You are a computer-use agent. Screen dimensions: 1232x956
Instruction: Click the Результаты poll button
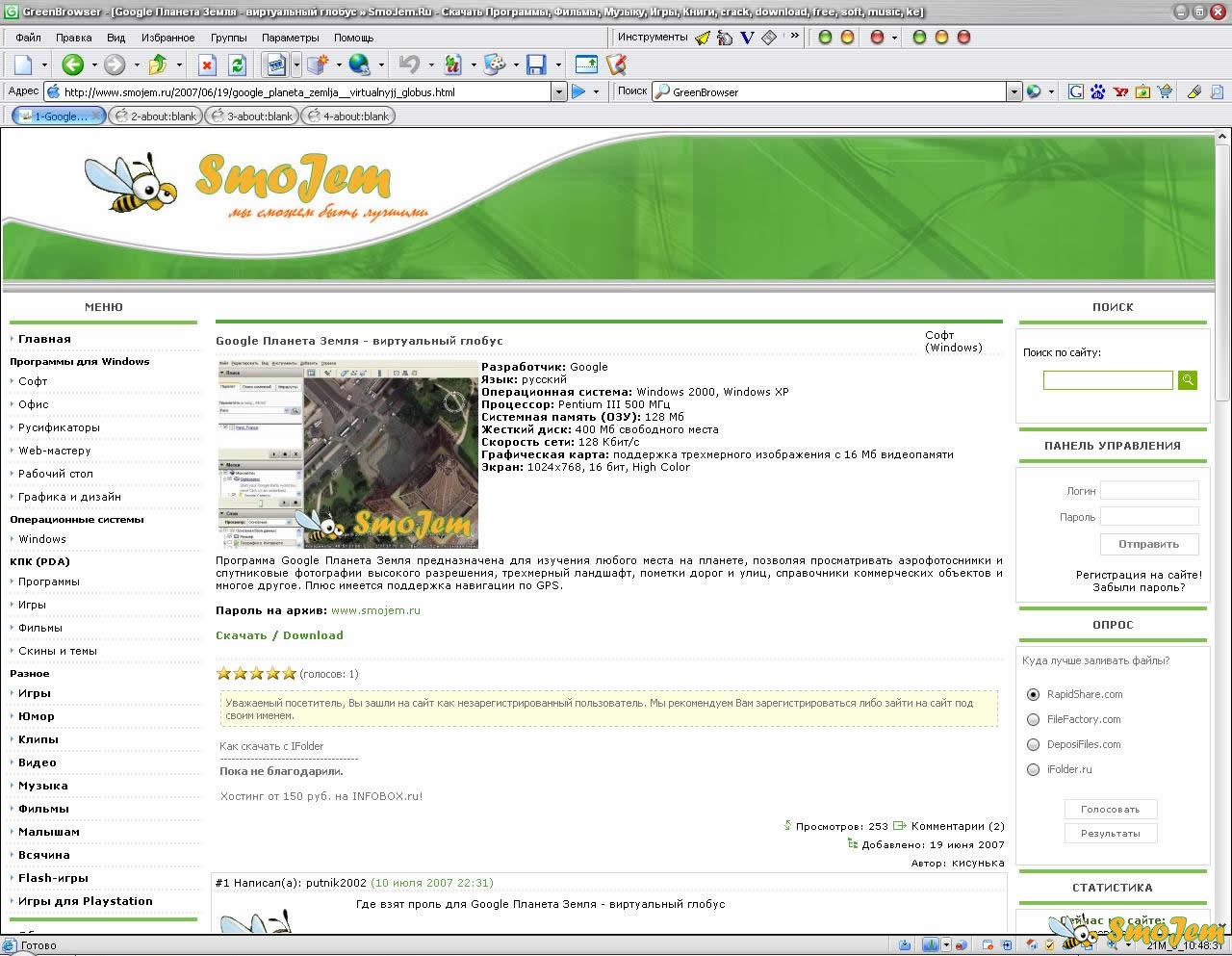tap(1110, 834)
